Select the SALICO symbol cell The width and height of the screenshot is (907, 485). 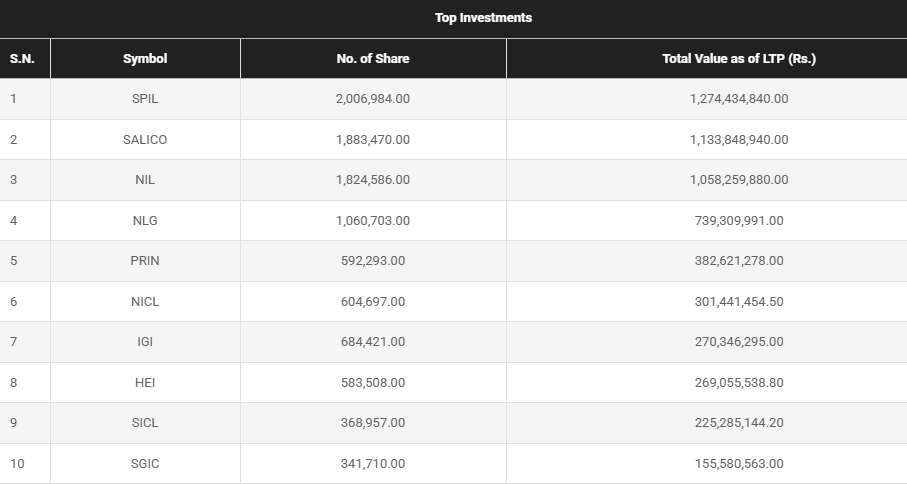(x=145, y=140)
